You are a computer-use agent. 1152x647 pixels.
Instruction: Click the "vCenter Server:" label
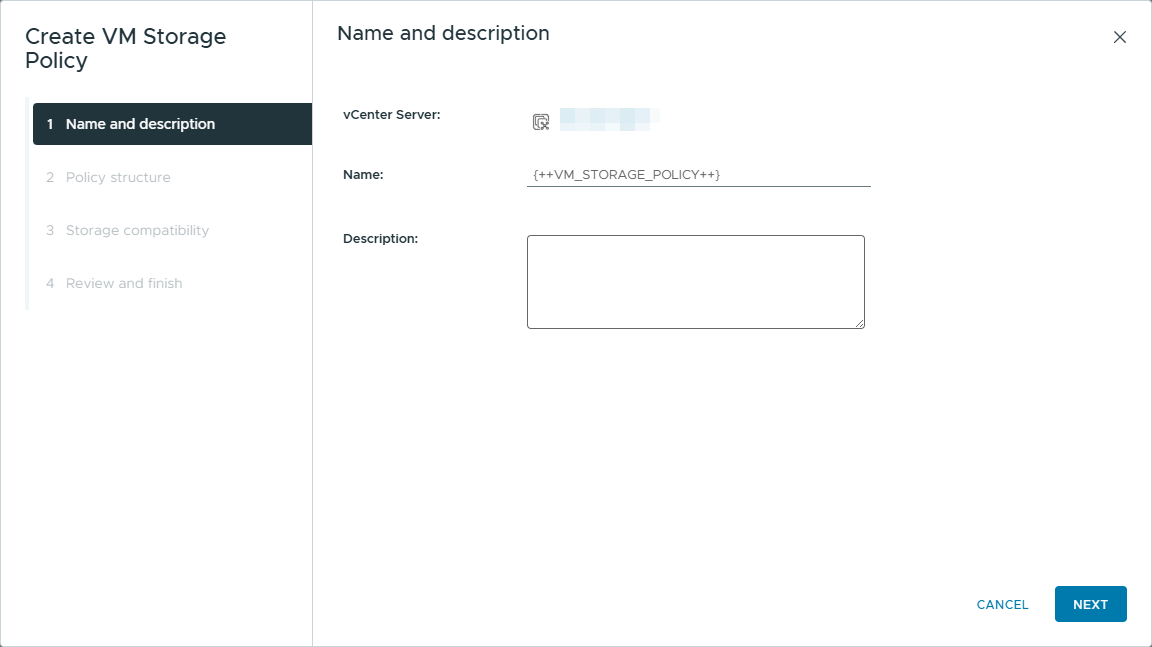(391, 115)
